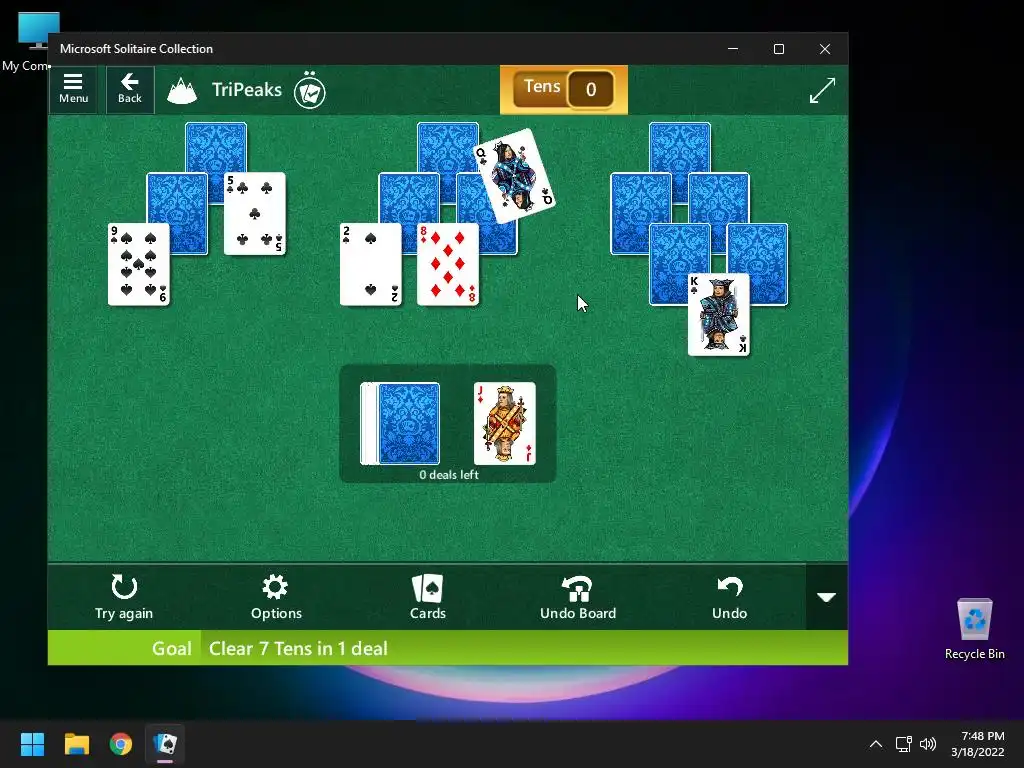Open the Cards menu

pyautogui.click(x=428, y=597)
